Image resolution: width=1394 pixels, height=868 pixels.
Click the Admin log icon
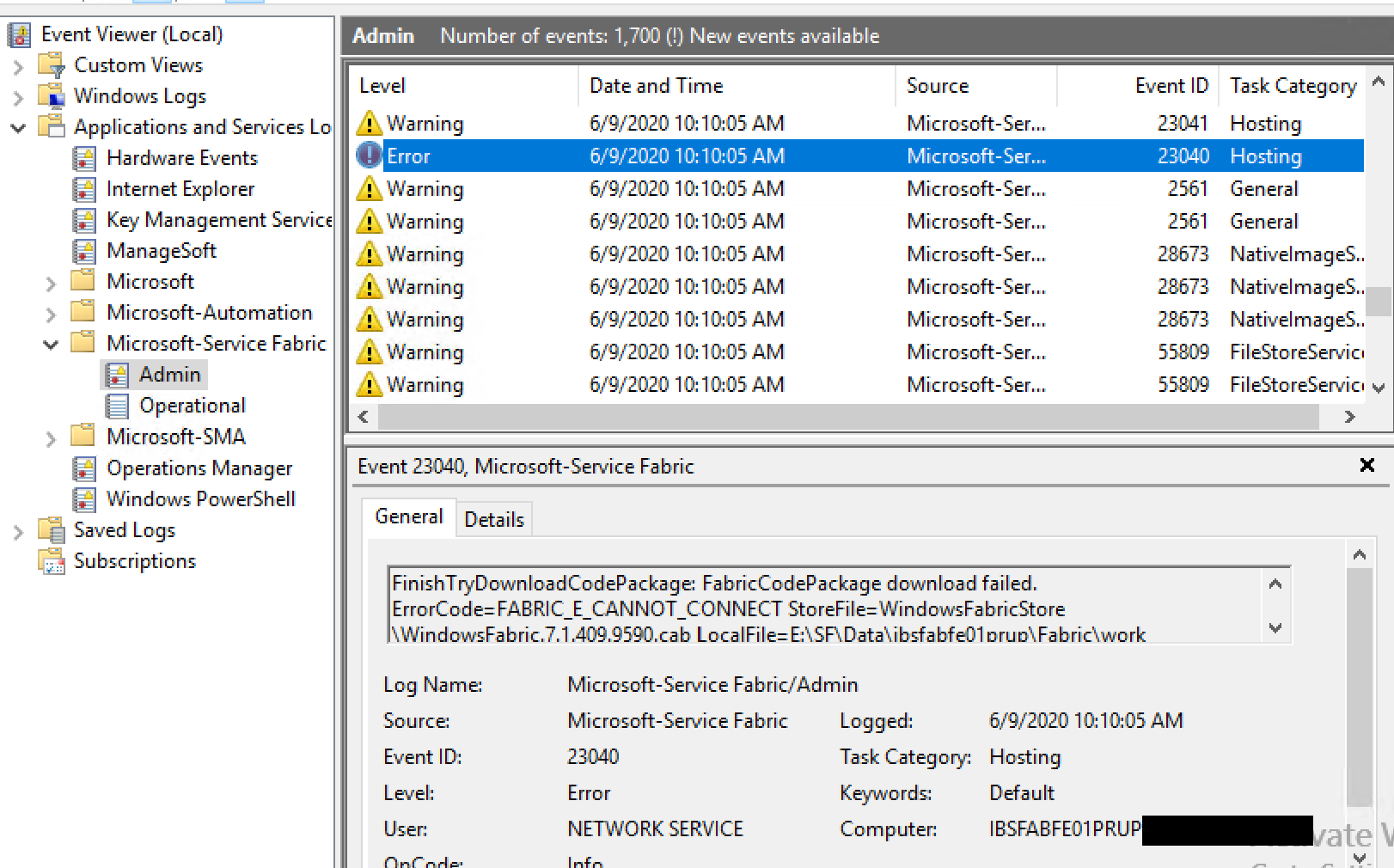click(117, 375)
